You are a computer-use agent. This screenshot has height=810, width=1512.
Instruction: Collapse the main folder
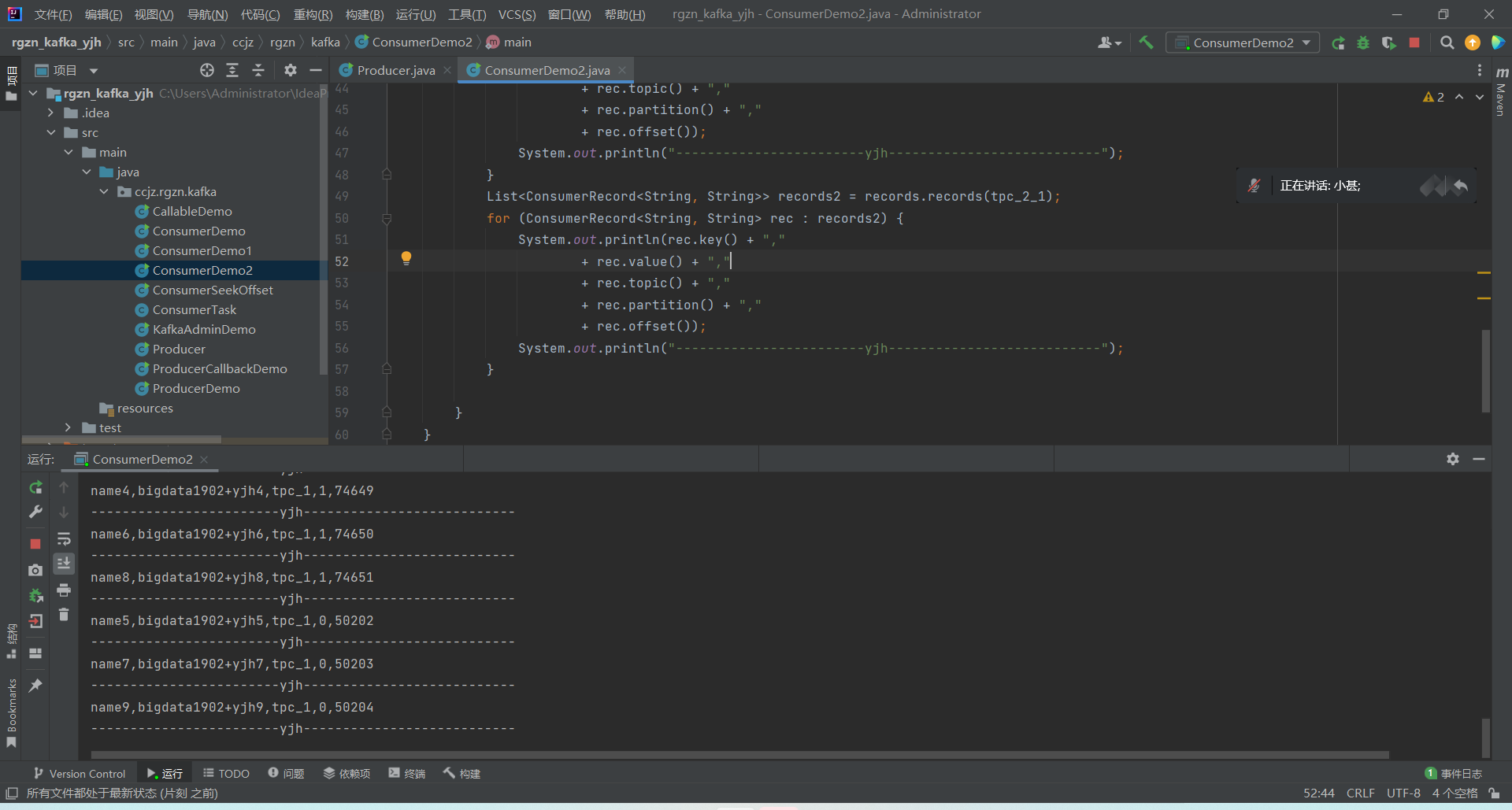[69, 152]
